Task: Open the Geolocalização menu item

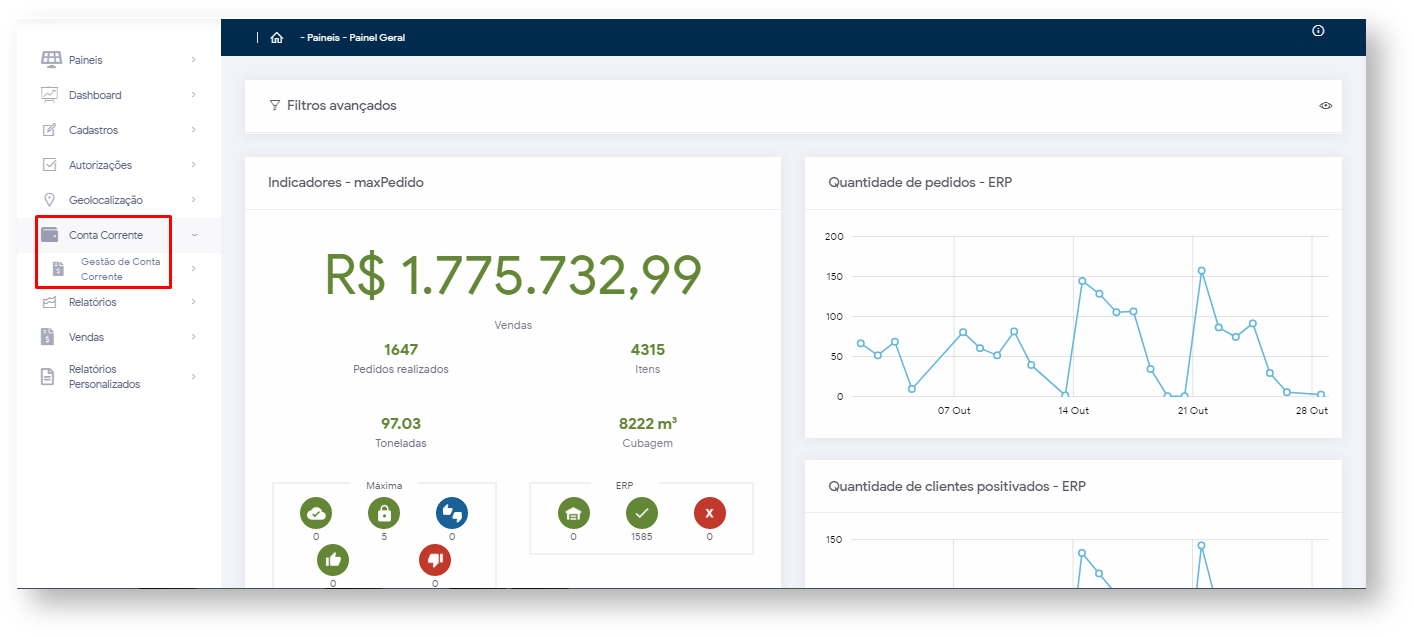Action: (105, 200)
